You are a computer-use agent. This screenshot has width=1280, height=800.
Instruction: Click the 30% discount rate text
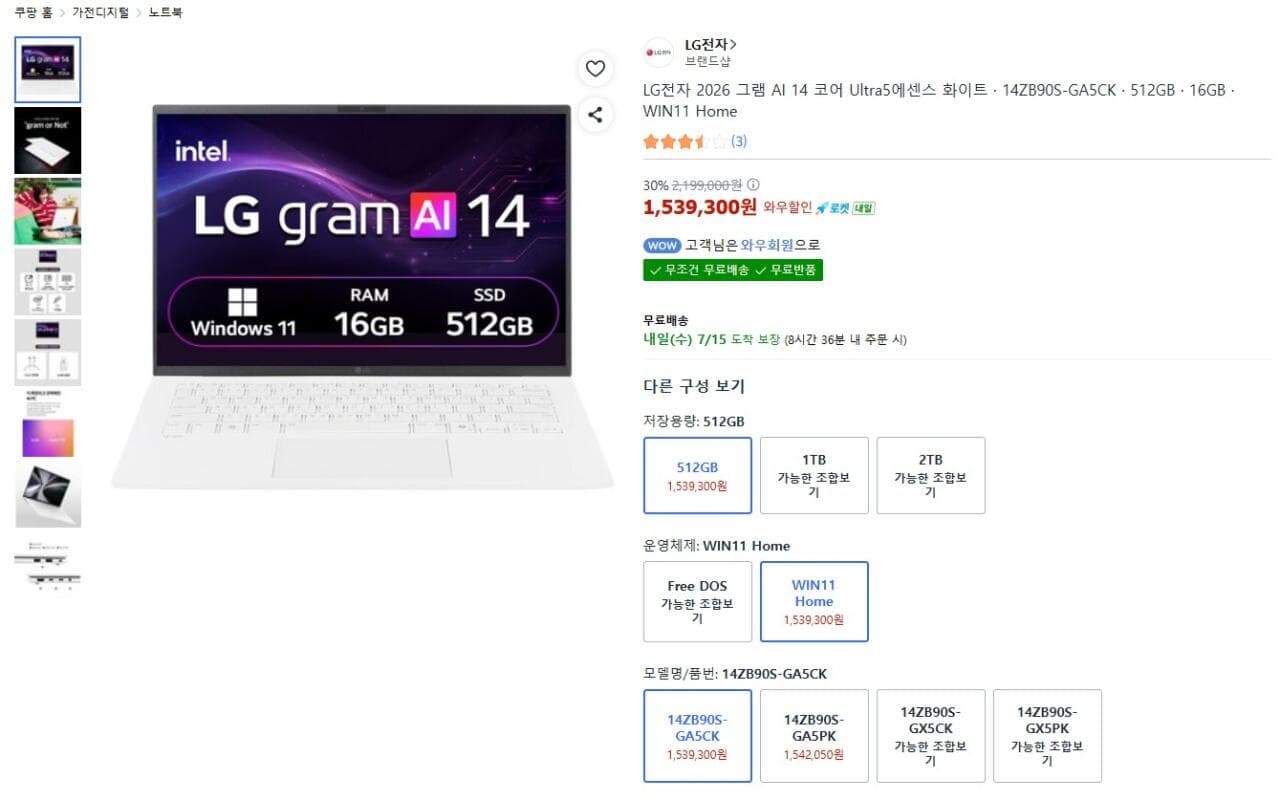click(655, 185)
